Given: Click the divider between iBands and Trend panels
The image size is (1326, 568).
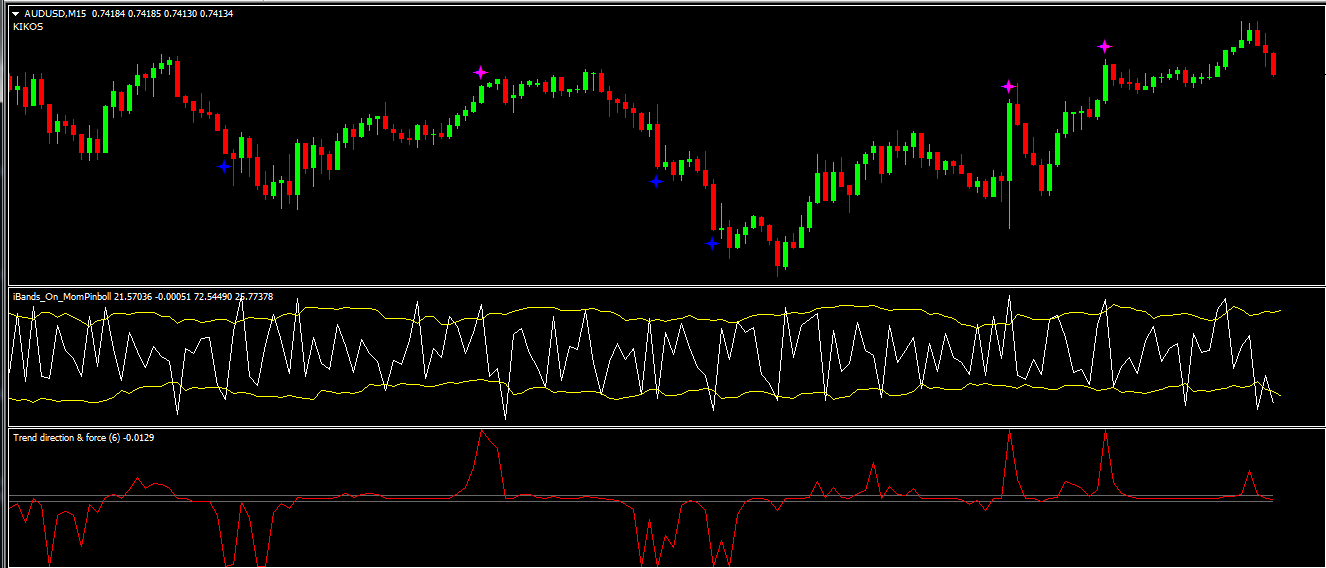Looking at the screenshot, I should point(662,427).
